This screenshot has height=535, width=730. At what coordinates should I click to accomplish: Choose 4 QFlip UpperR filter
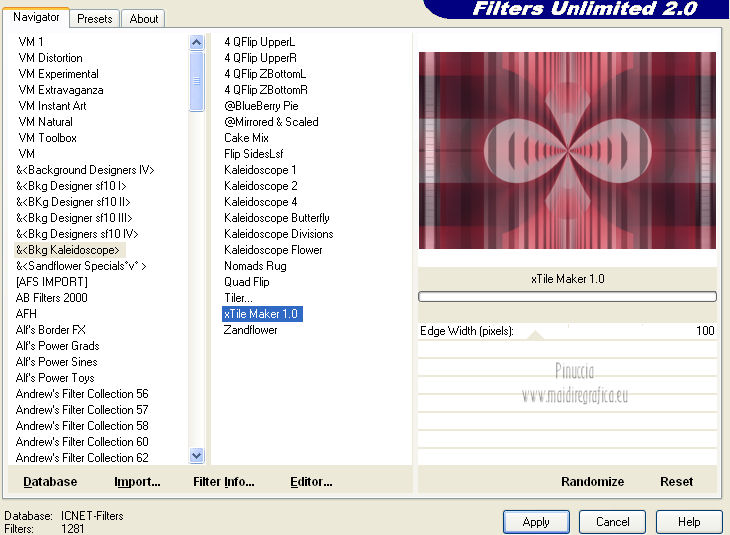(x=260, y=58)
